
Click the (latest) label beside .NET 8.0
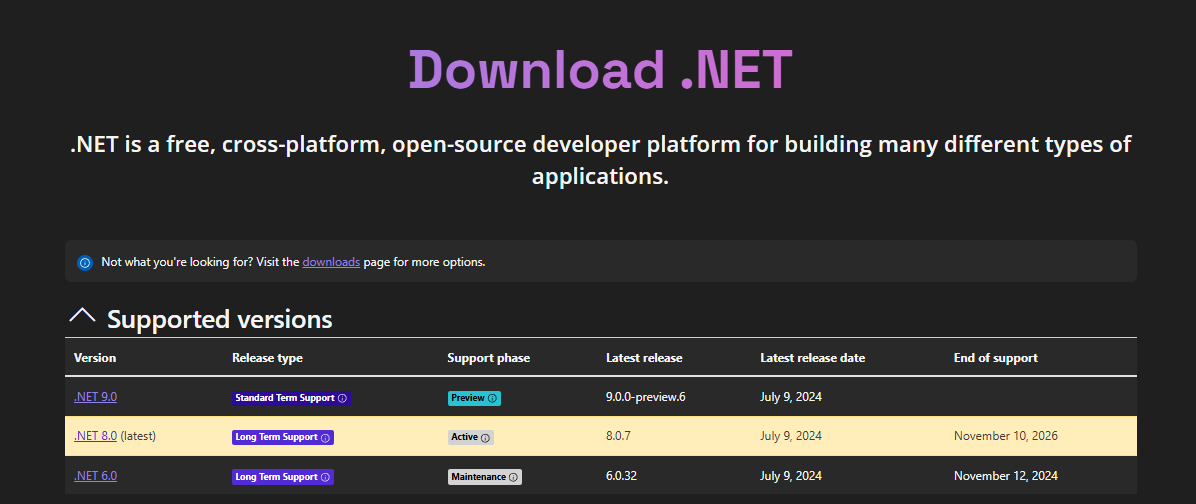click(138, 437)
